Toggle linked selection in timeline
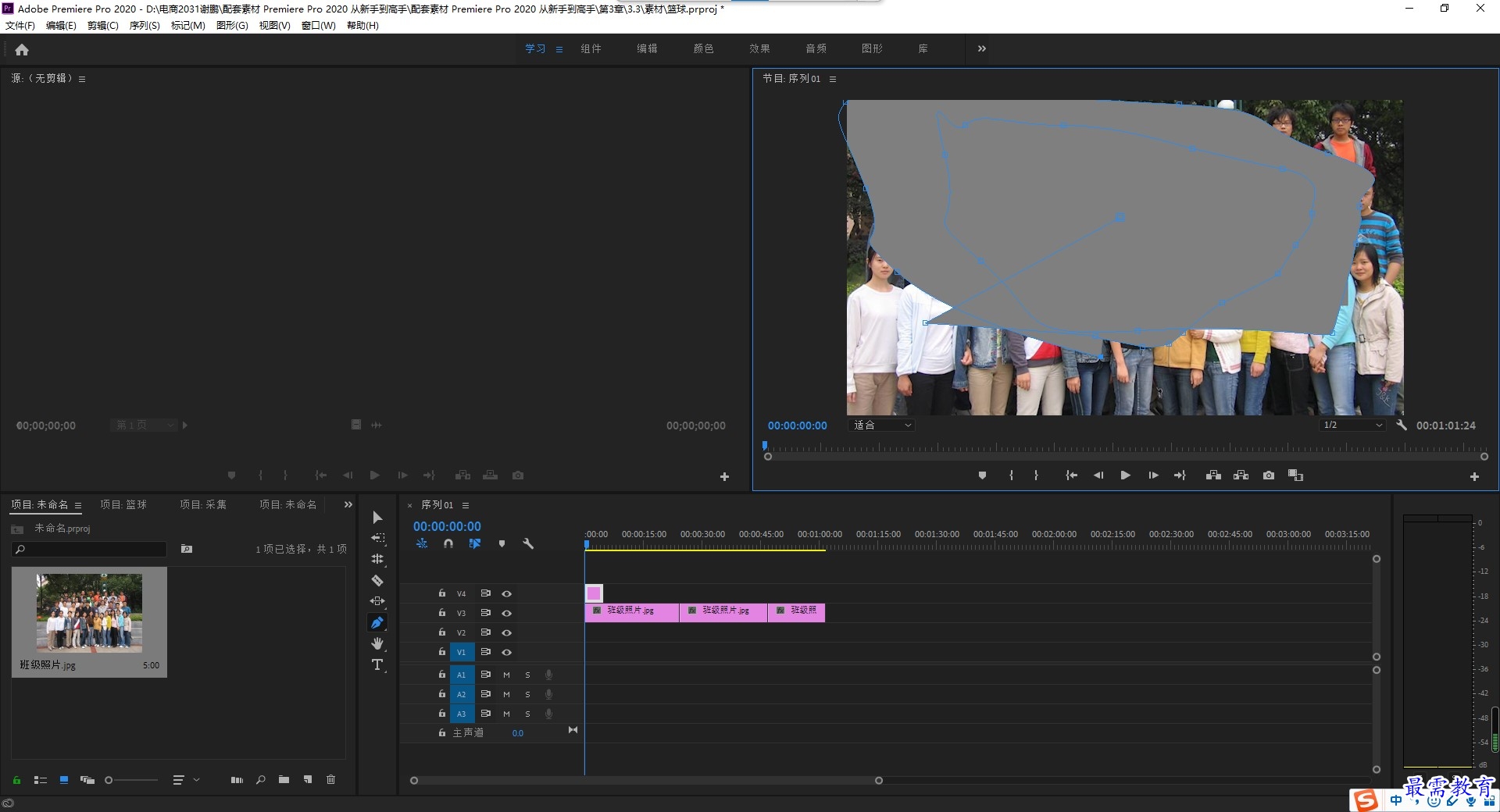 475,543
